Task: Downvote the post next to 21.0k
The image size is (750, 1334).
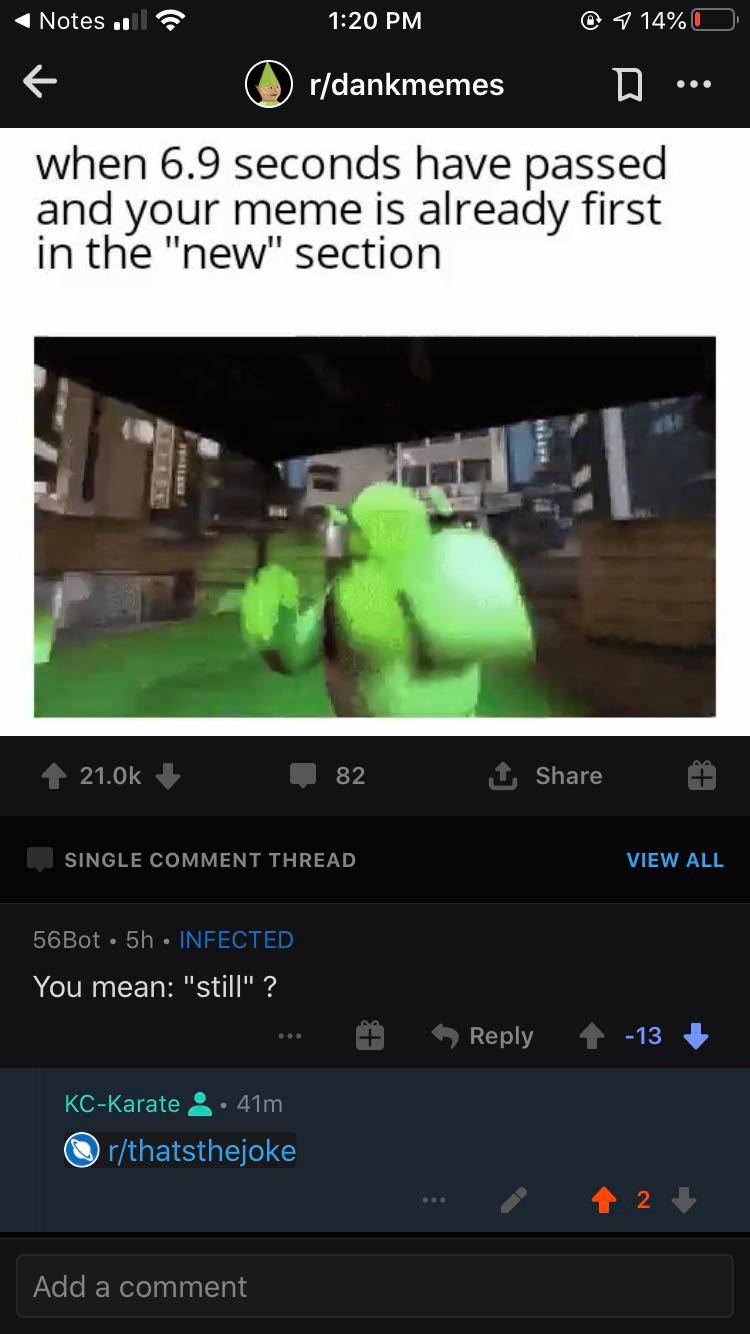Action: [169, 776]
